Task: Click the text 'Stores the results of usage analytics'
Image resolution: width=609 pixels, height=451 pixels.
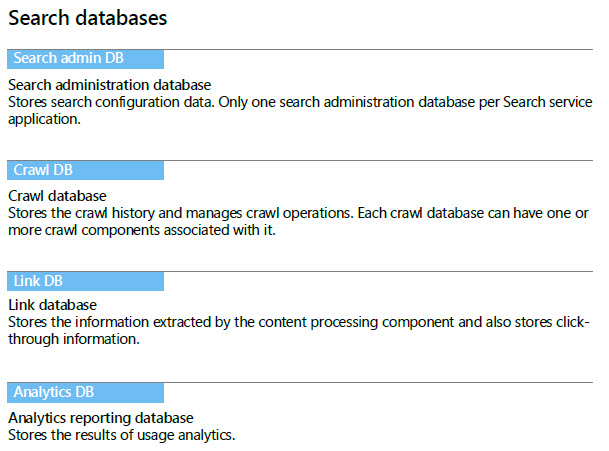Action: point(122,435)
